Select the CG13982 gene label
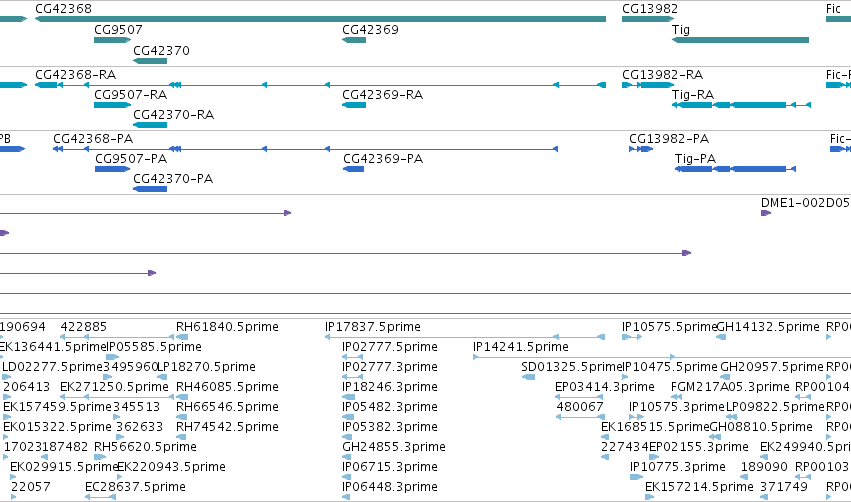851x502 pixels. pyautogui.click(x=650, y=9)
